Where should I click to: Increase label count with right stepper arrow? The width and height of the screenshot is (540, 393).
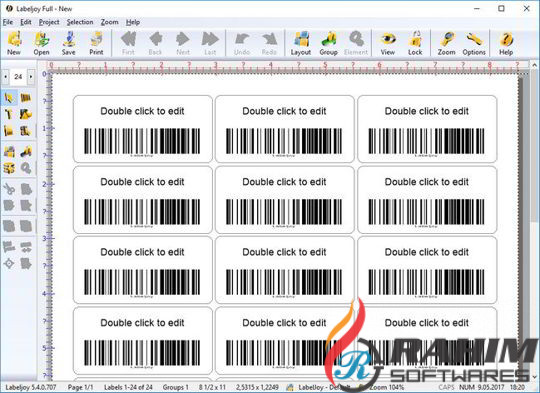pos(31,76)
